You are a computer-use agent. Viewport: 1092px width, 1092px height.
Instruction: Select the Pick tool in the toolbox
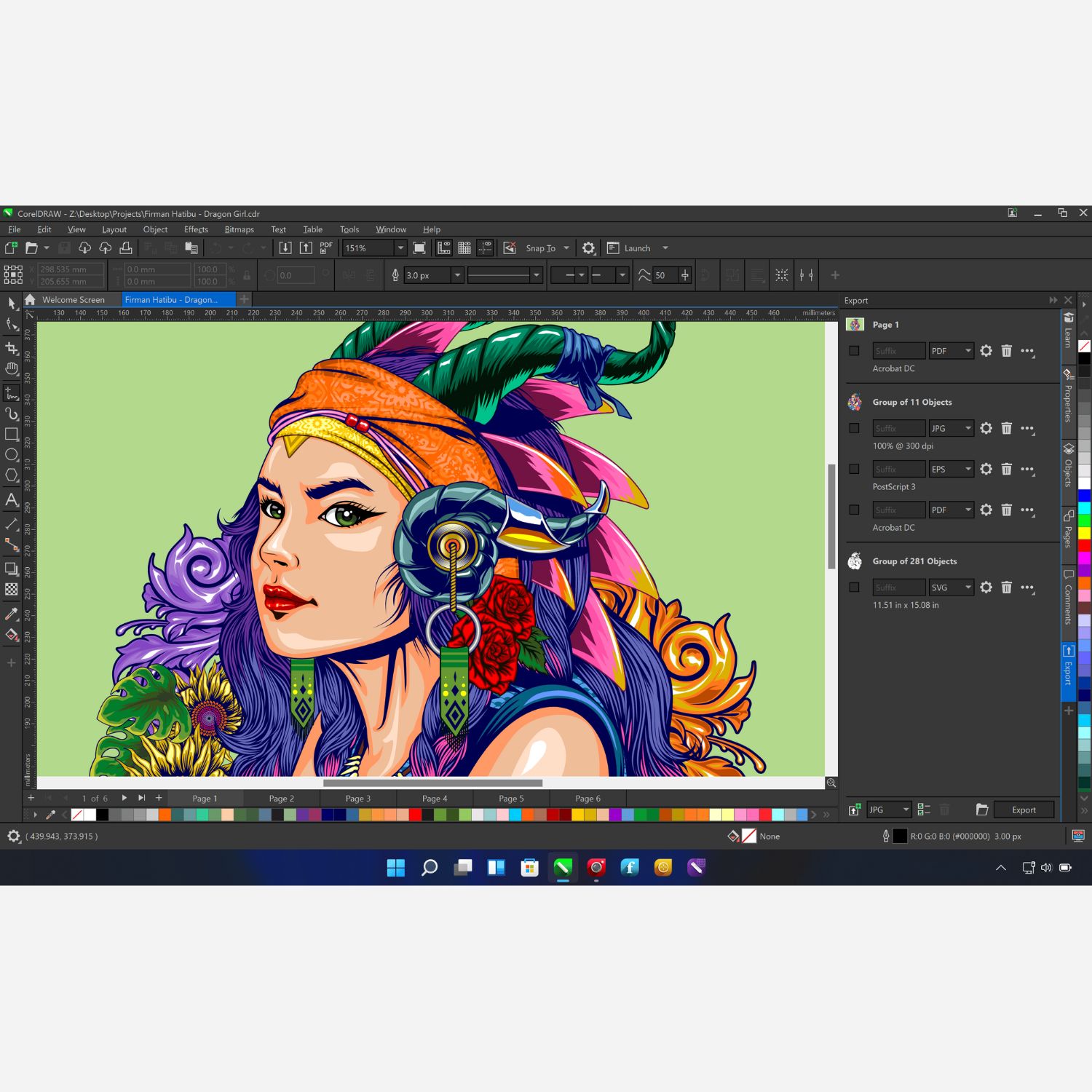click(12, 304)
